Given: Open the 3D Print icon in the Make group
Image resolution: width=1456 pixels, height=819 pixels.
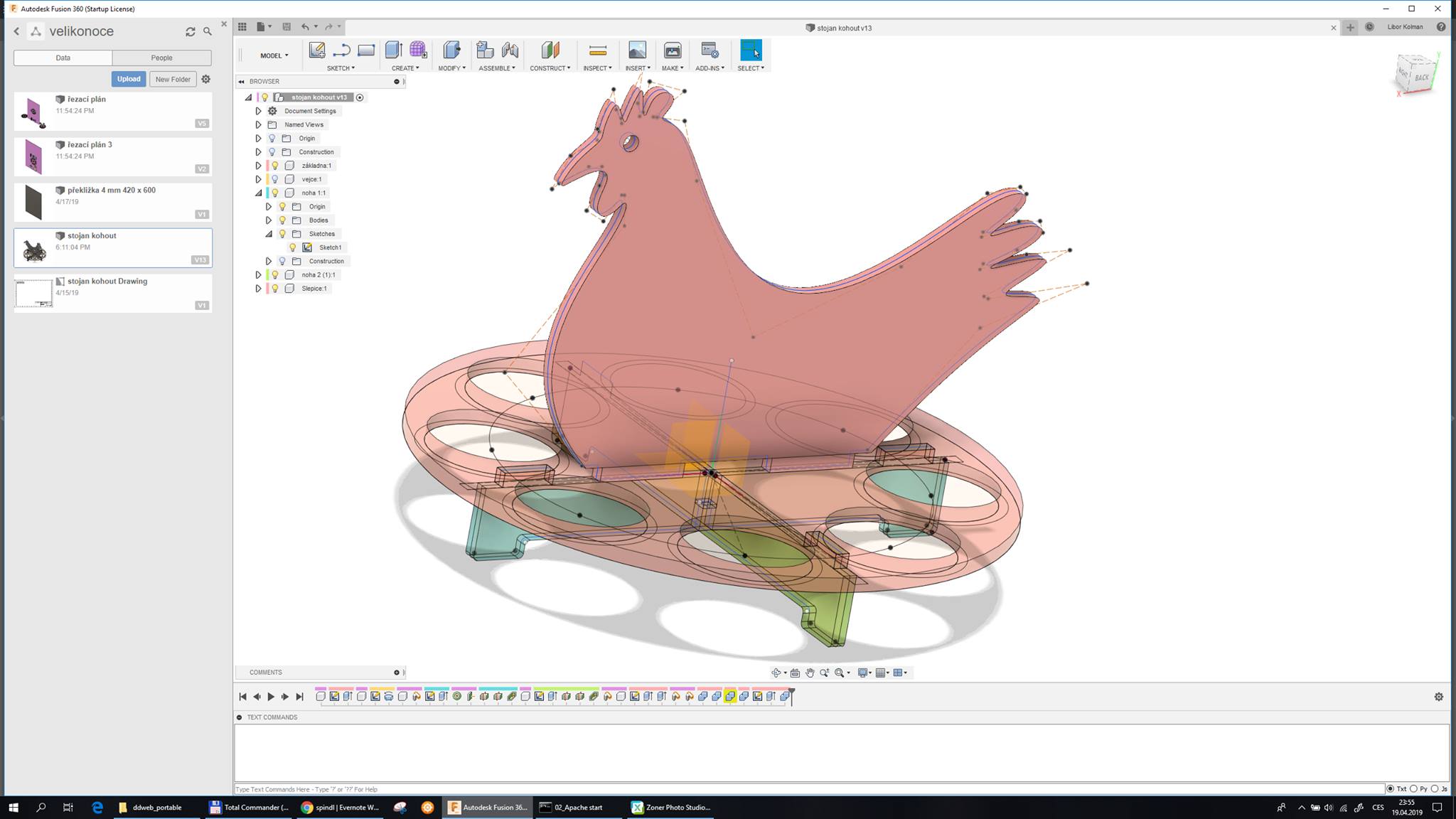Looking at the screenshot, I should (672, 50).
